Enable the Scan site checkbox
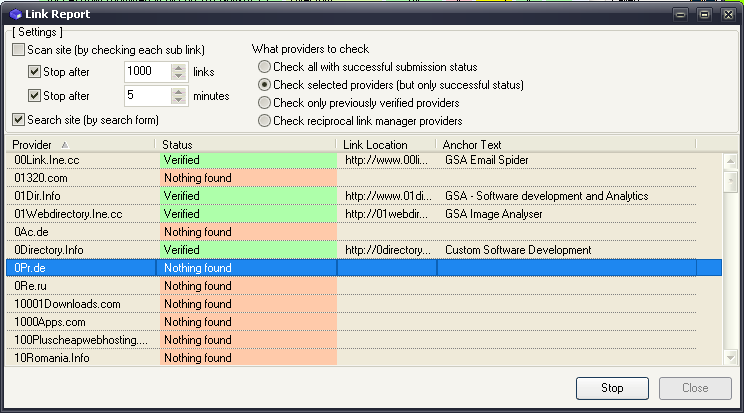 click(x=19, y=50)
